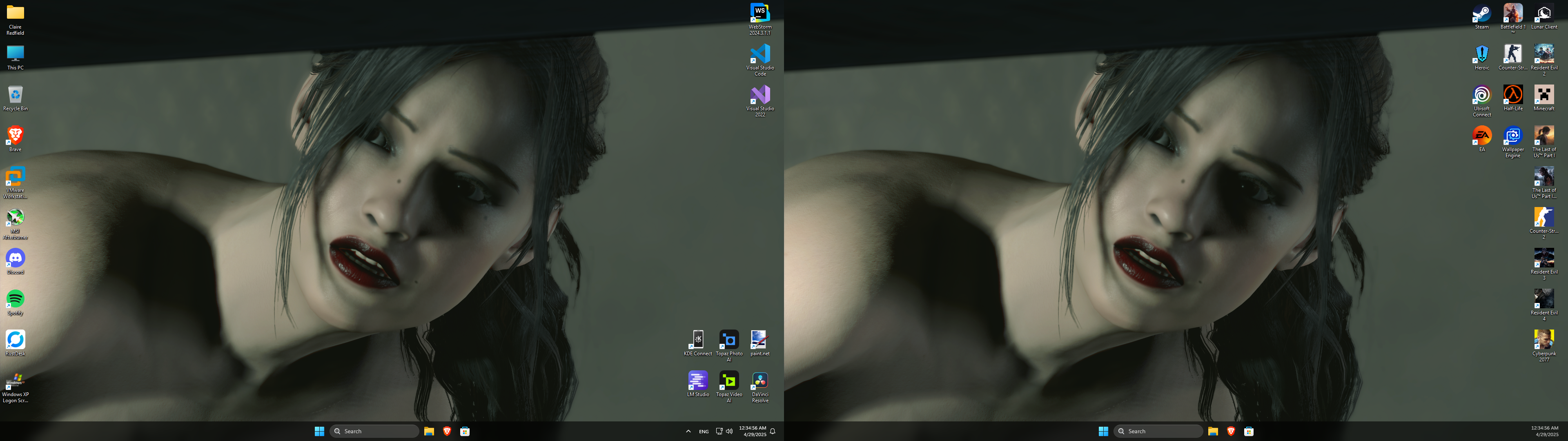The width and height of the screenshot is (1568, 441).
Task: Select the Lunar Client shortcut
Action: click(x=1543, y=16)
